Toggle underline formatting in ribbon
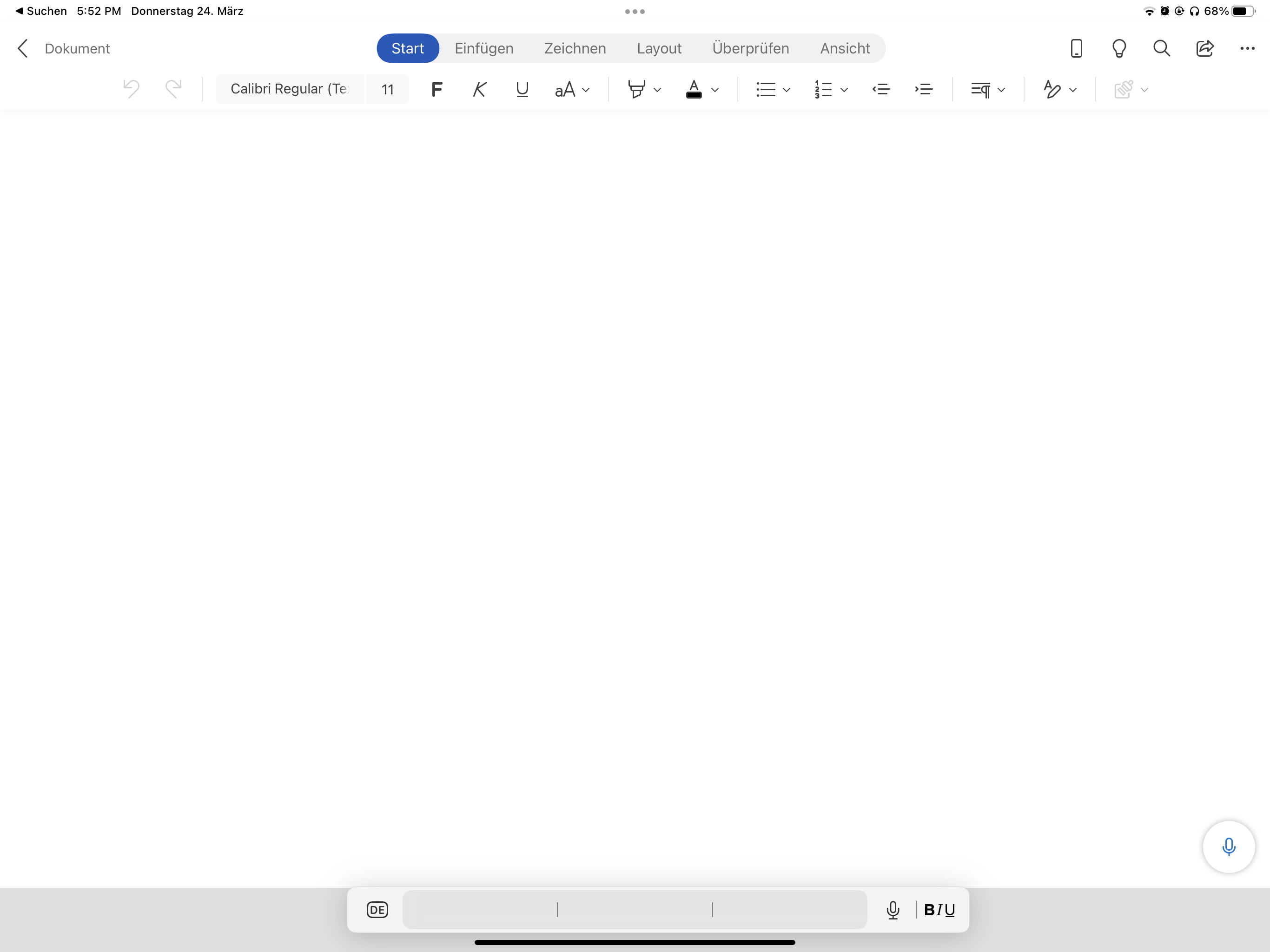Screen dimensions: 1270x952 point(522,89)
